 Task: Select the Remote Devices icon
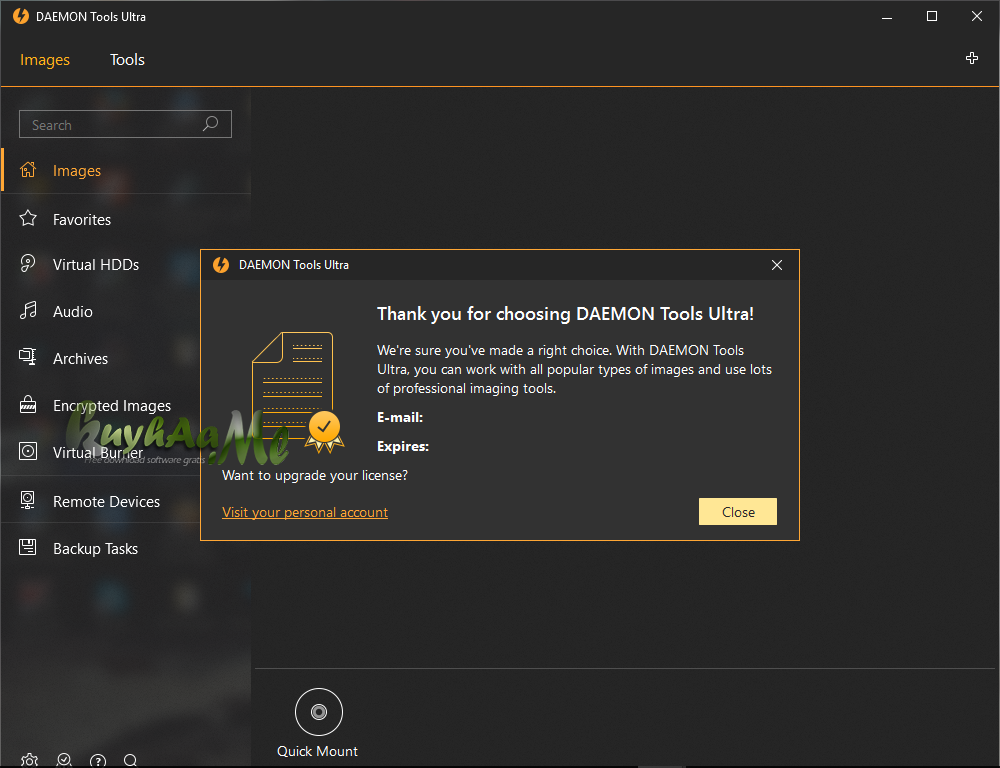(28, 500)
